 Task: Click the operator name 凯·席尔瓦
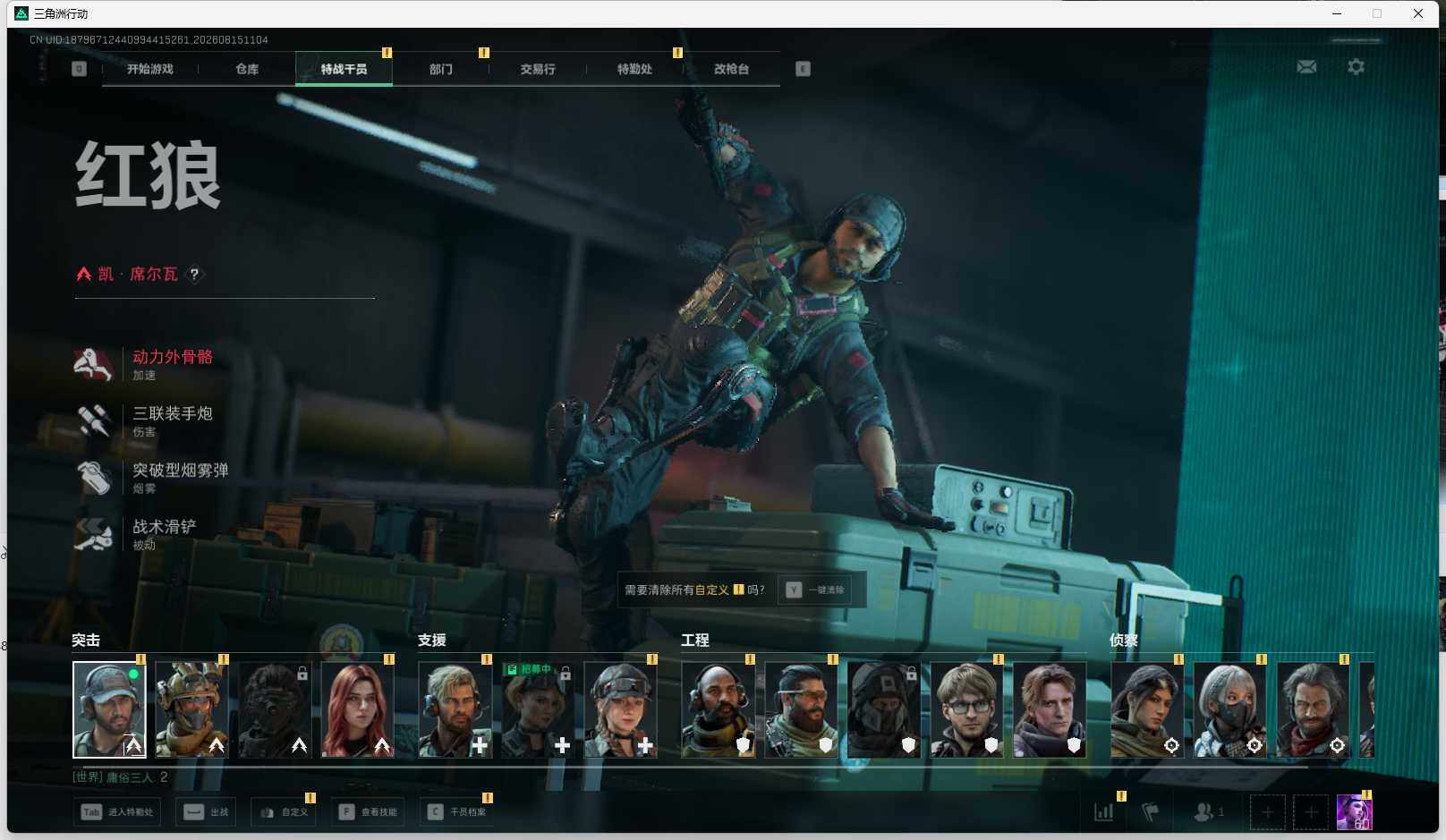(x=138, y=274)
